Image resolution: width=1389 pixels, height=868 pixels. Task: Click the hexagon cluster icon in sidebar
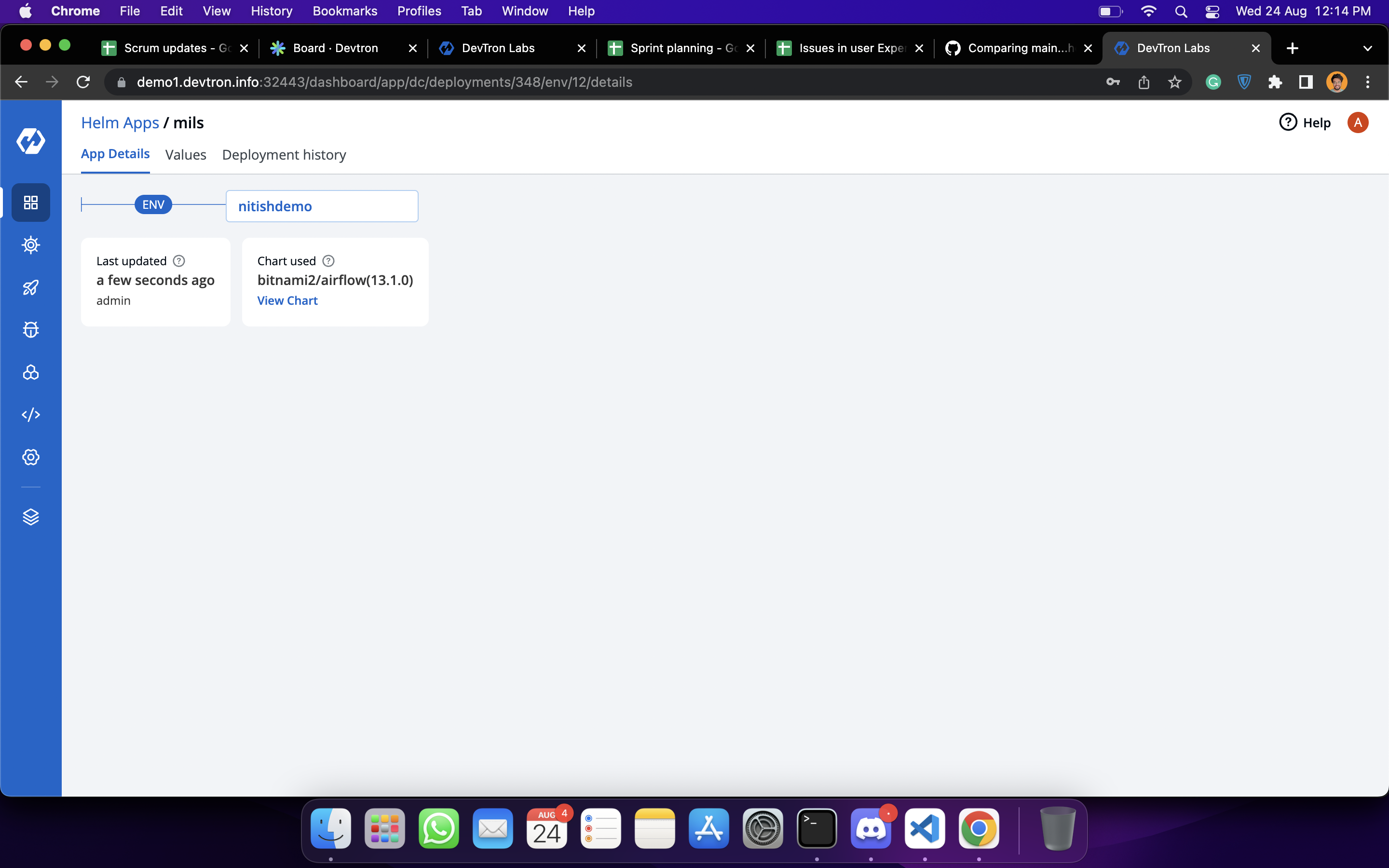tap(30, 373)
